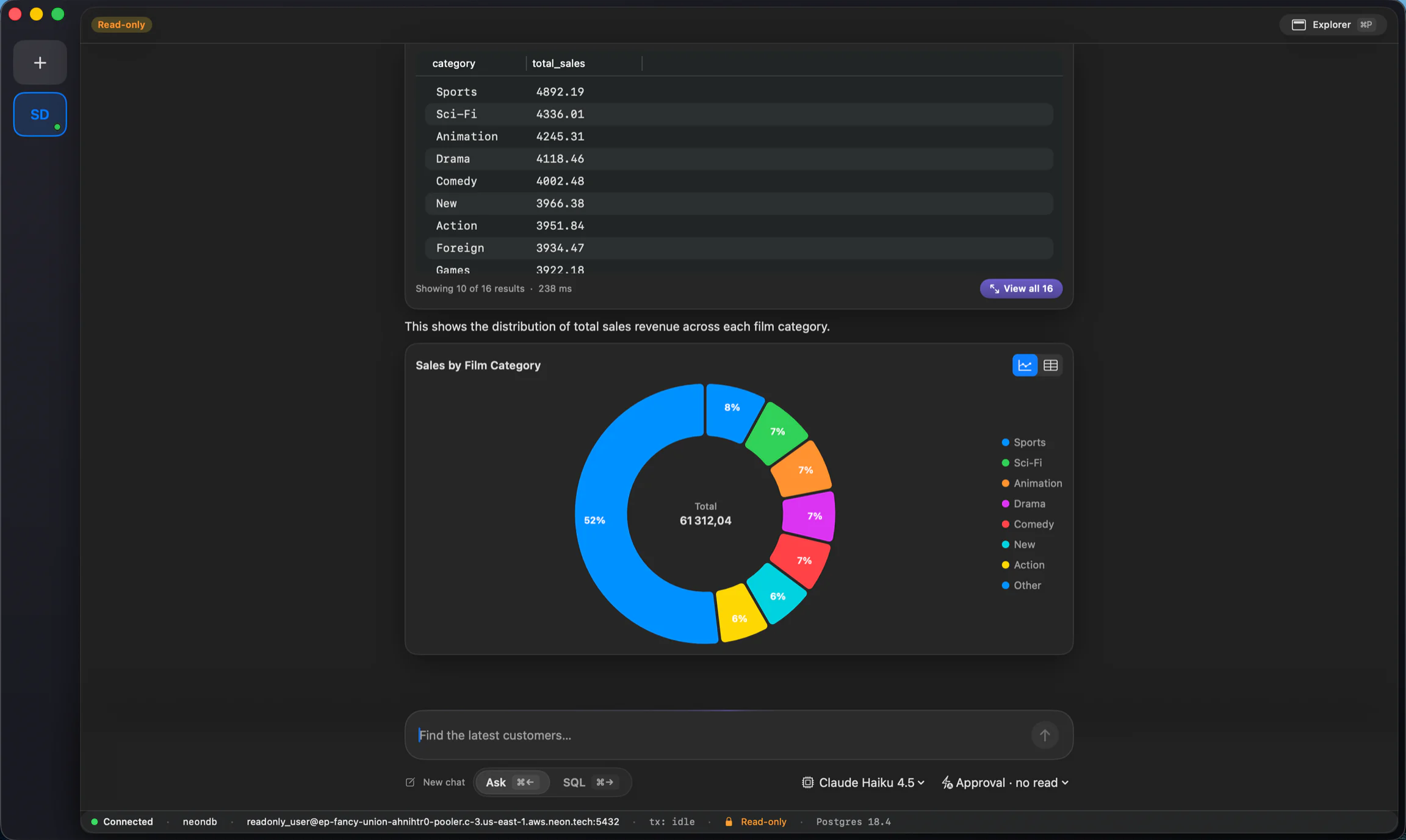Click the orange 7% Animation segment
The width and height of the screenshot is (1406, 840).
coord(803,469)
